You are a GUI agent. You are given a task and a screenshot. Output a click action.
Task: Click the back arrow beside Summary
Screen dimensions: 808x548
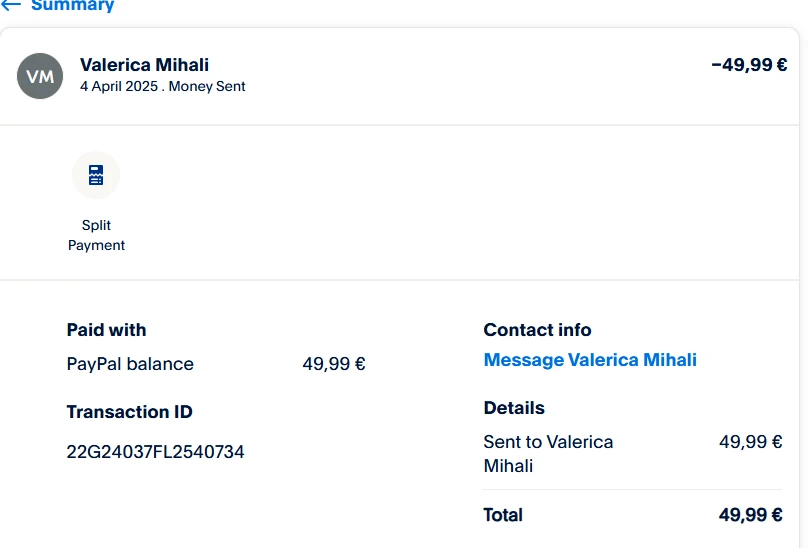10,5
